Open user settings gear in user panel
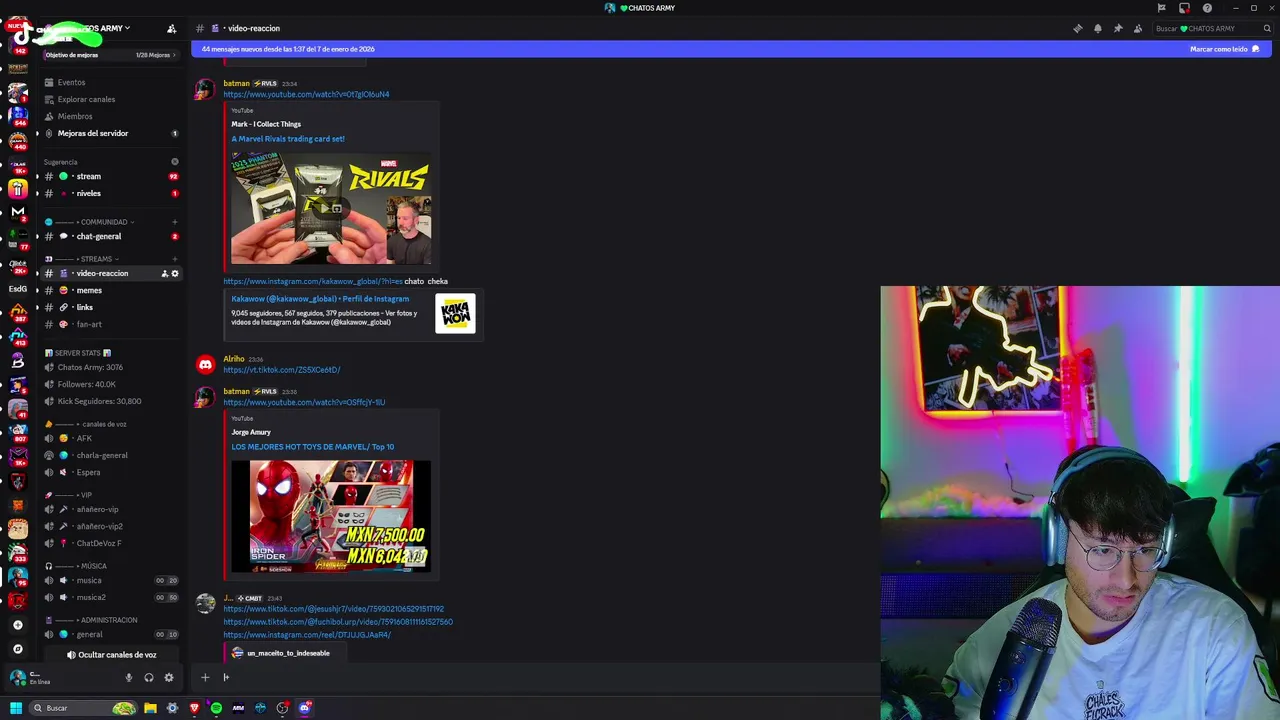The height and width of the screenshot is (720, 1280). [168, 677]
